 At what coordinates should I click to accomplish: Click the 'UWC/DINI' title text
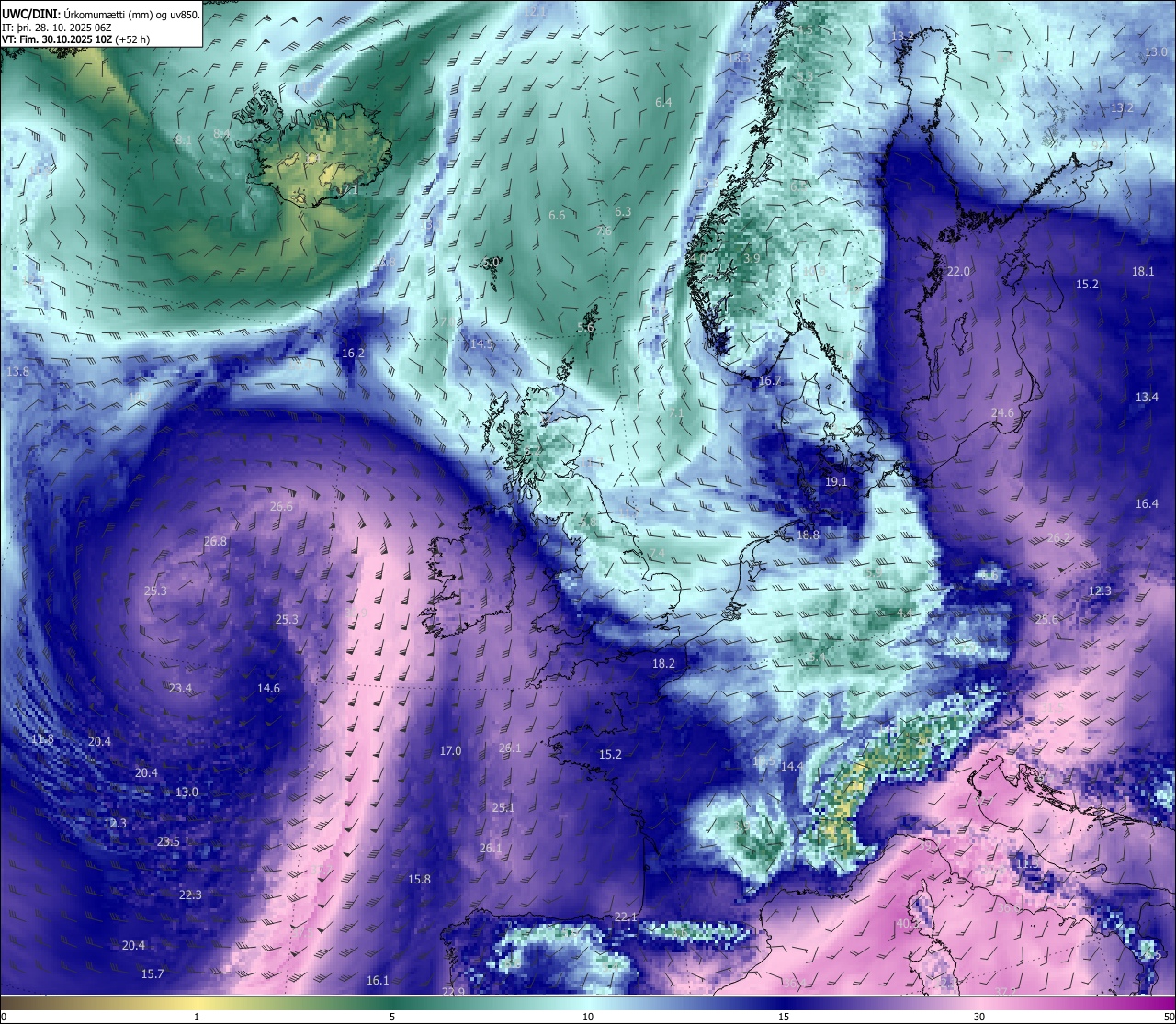click(x=30, y=14)
